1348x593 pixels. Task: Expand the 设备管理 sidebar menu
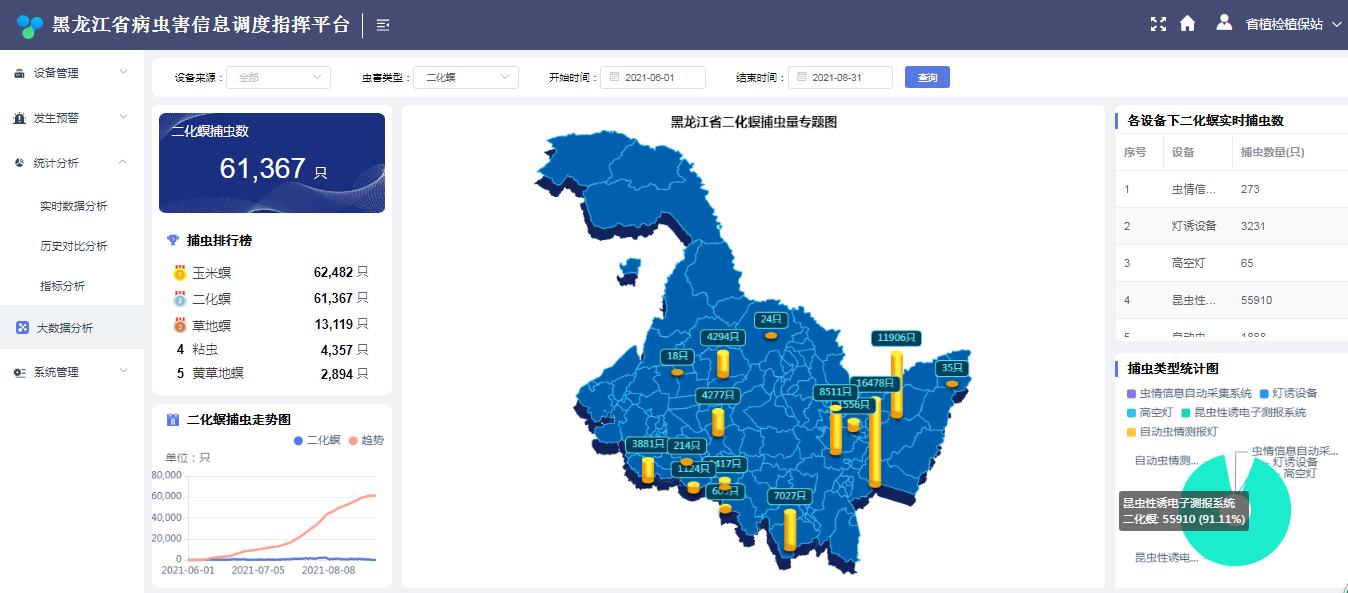[72, 73]
